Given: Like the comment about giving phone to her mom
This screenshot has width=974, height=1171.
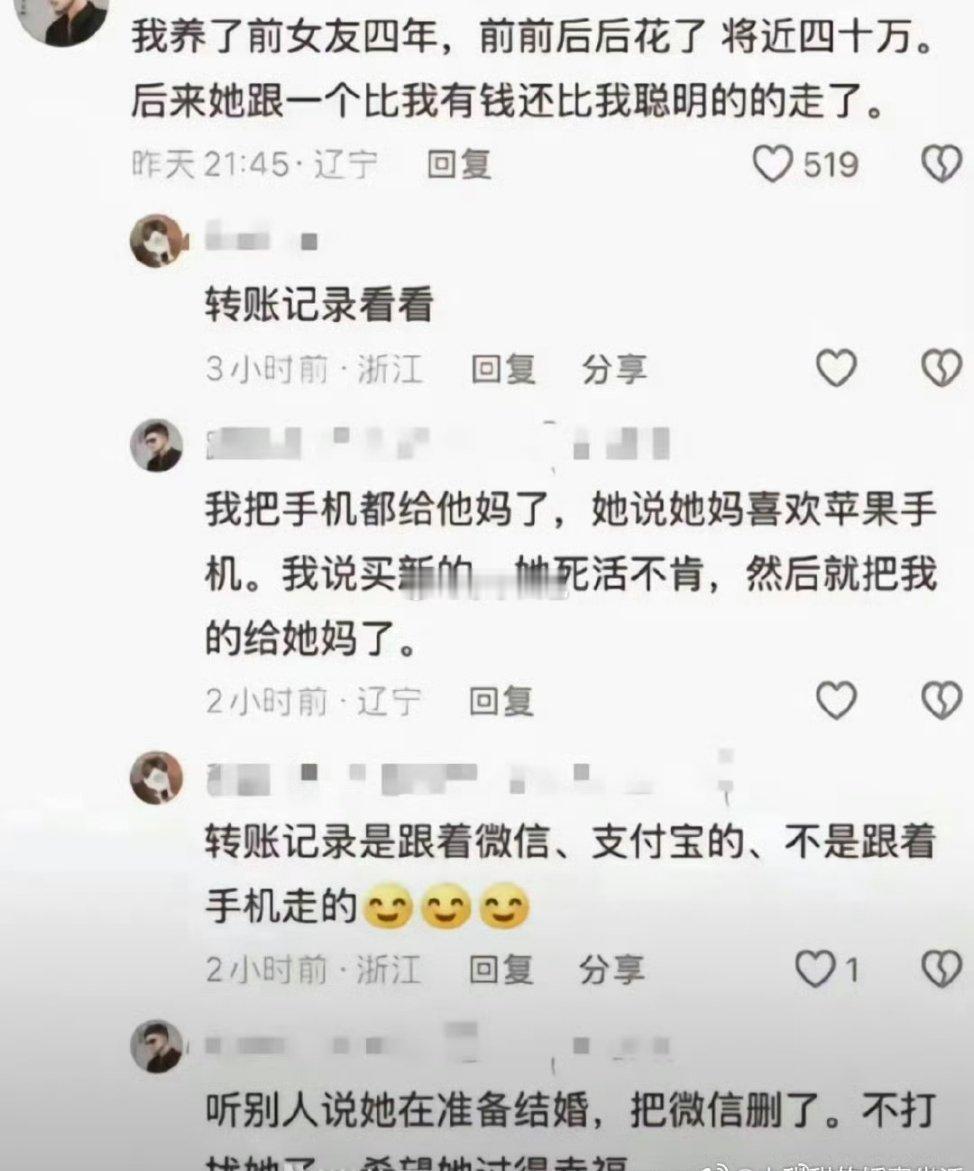Looking at the screenshot, I should tap(835, 701).
